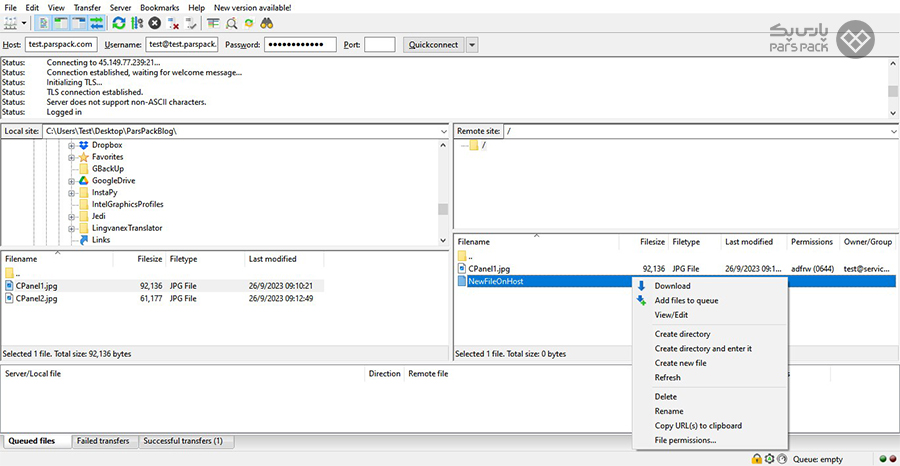Switch to the Failed transfers tab
This screenshot has height=466, width=900.
103,441
